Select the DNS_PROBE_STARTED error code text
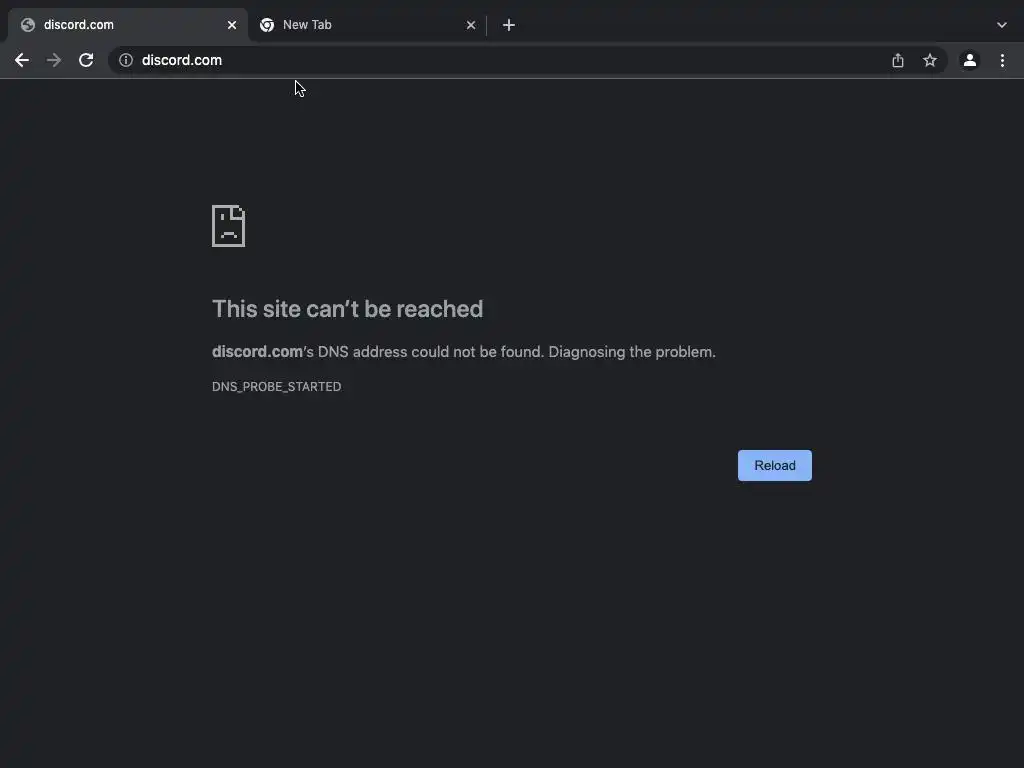The height and width of the screenshot is (768, 1024). tap(276, 387)
